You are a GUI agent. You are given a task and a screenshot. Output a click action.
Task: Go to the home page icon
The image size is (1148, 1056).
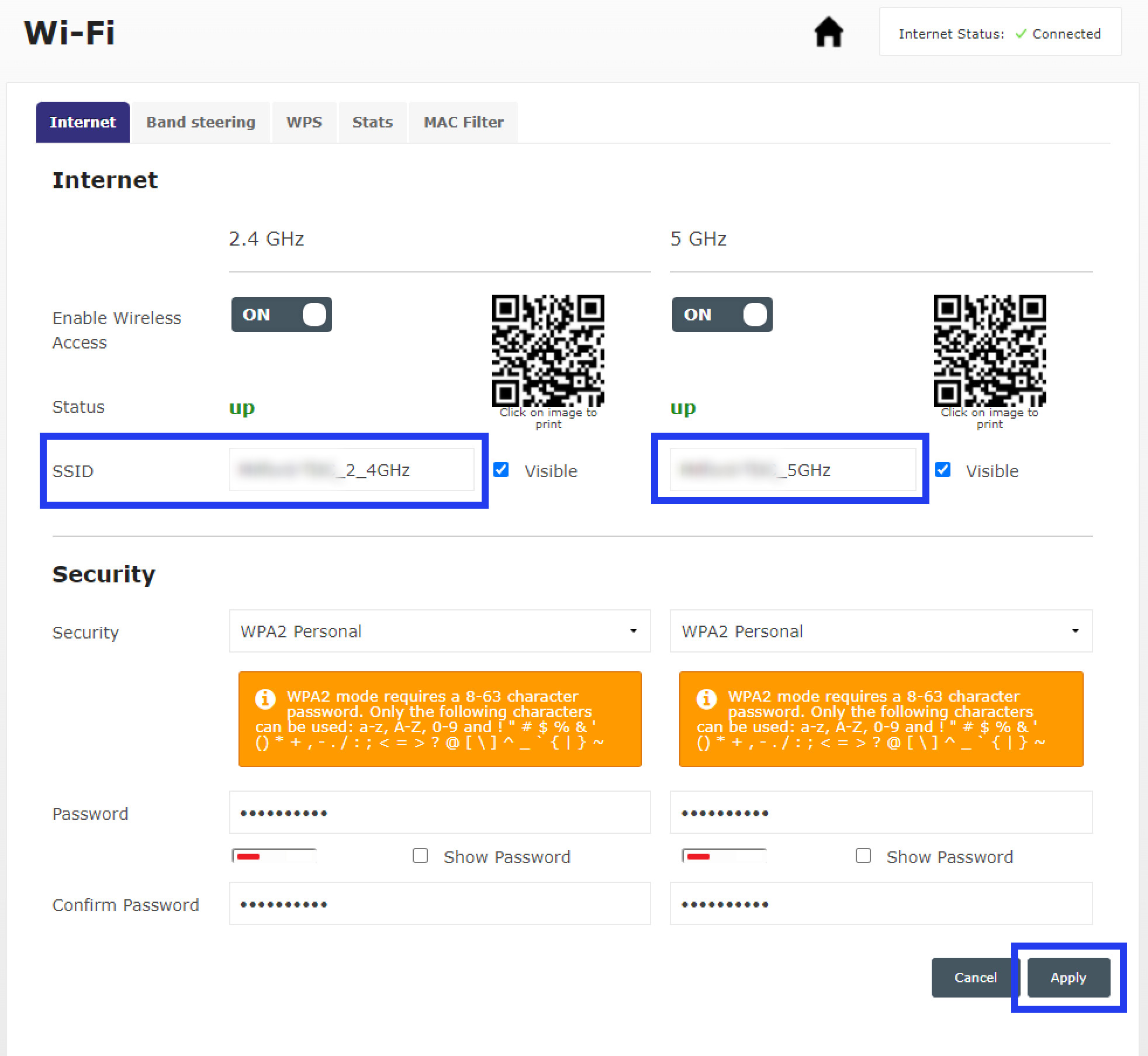click(x=828, y=32)
